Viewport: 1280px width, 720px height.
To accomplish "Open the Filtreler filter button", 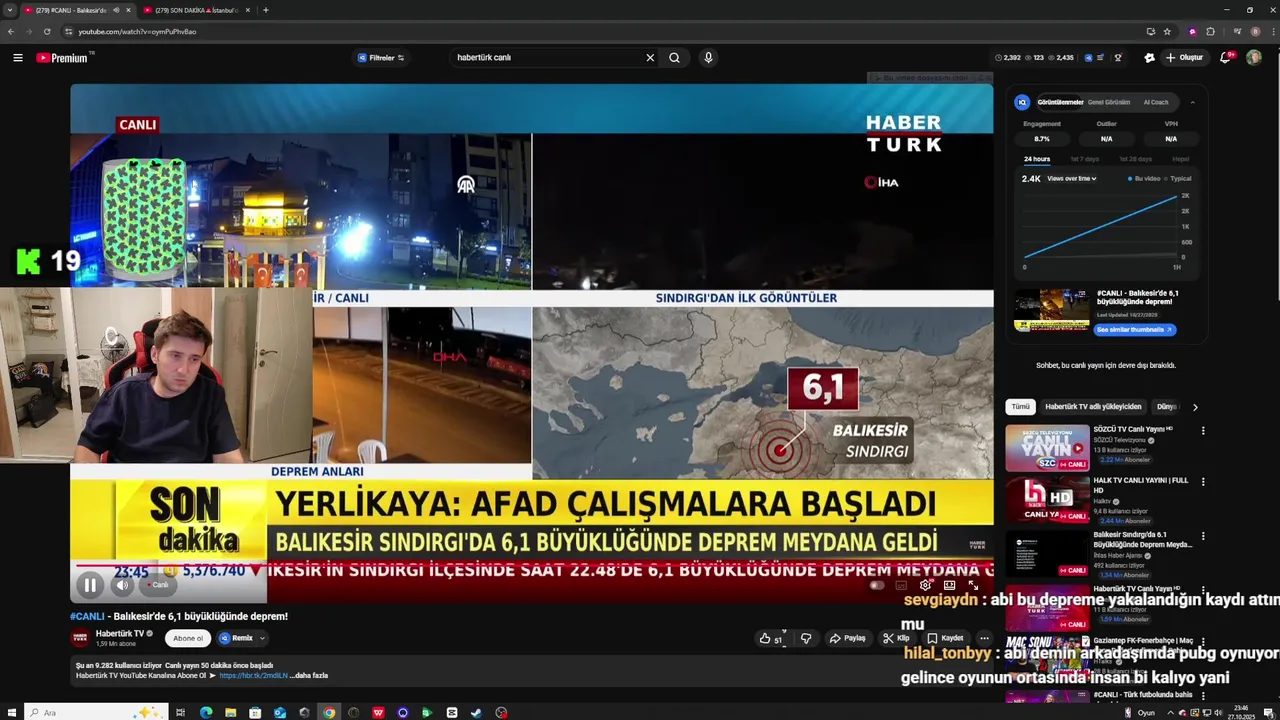I will [381, 58].
